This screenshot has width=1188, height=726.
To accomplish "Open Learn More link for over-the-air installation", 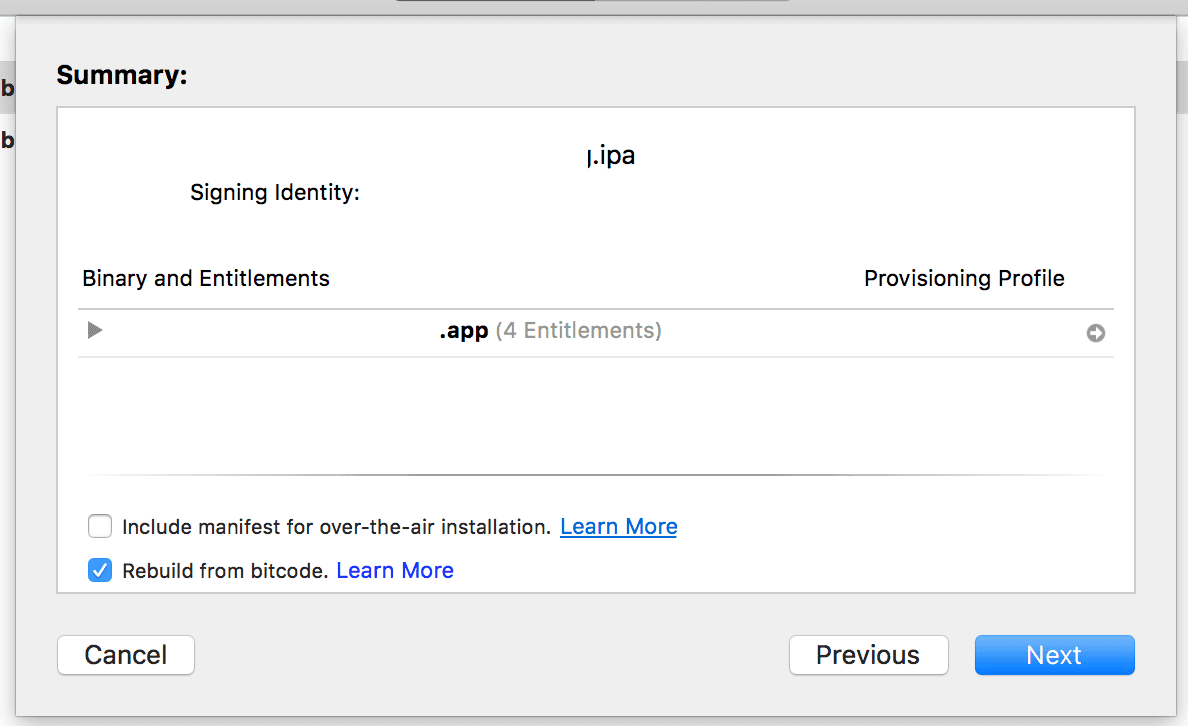I will tap(618, 527).
